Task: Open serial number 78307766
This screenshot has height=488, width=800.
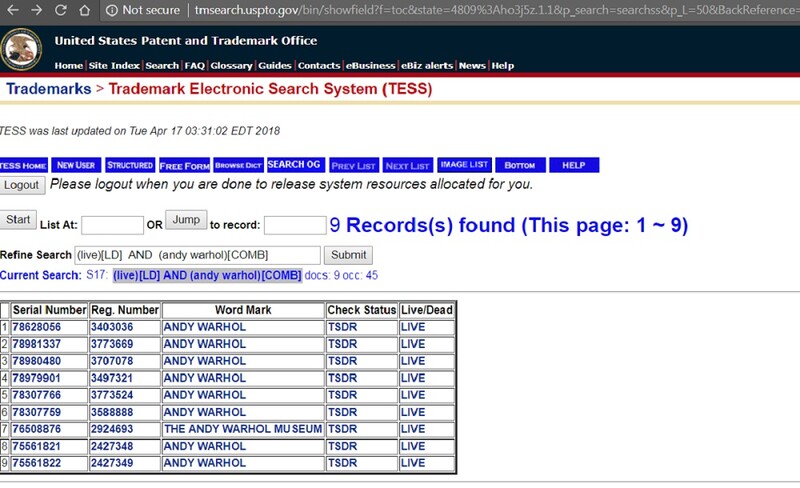Action: 36,395
